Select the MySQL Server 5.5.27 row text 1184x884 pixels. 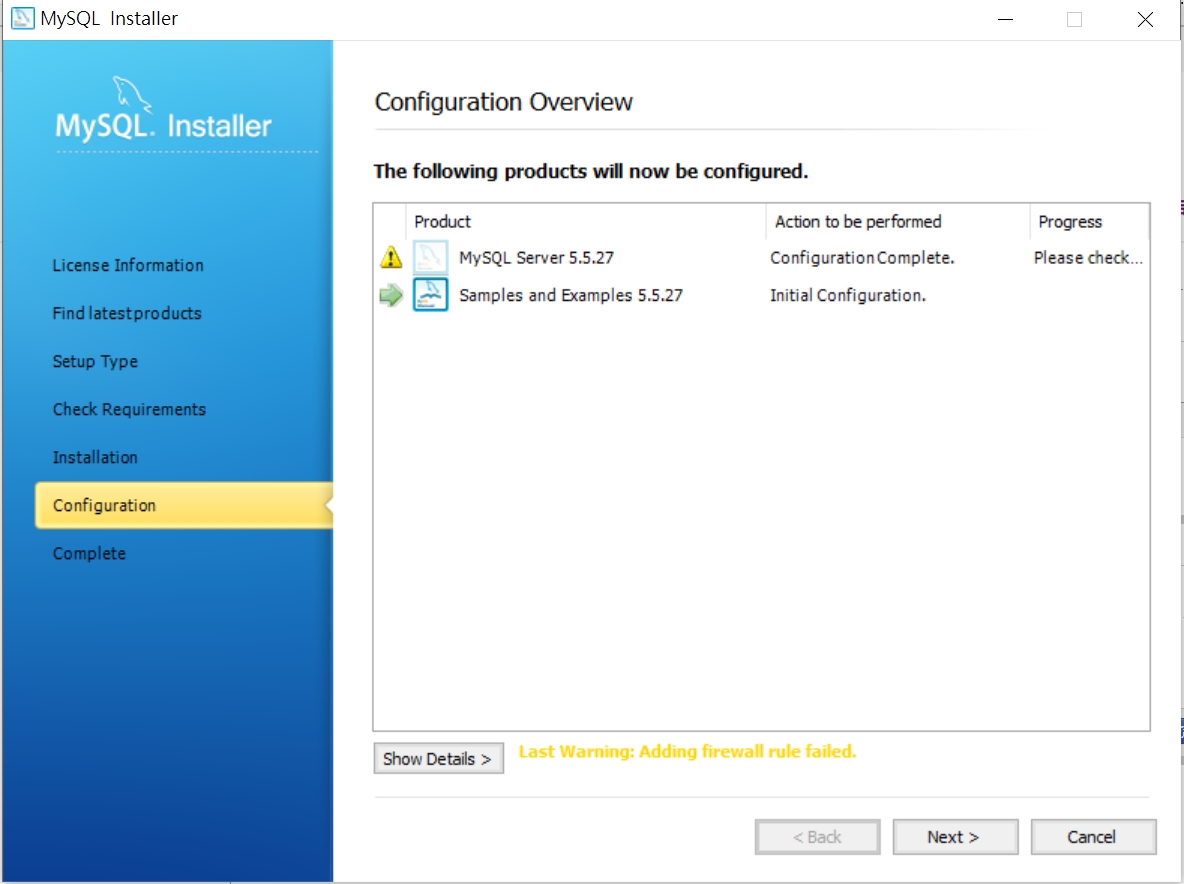coord(536,257)
